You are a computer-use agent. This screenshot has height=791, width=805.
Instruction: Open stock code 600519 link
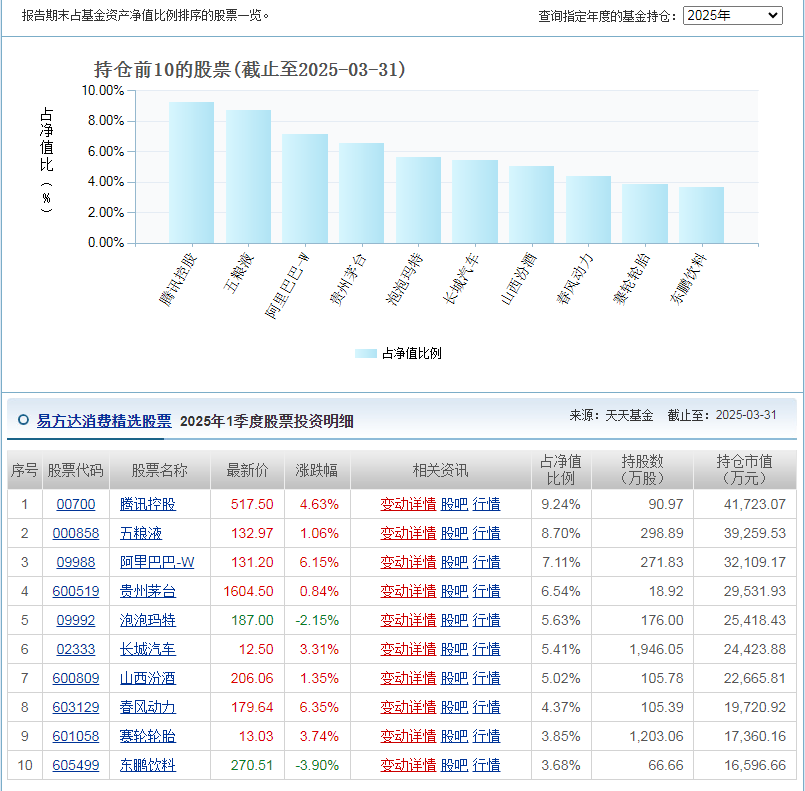[75, 591]
